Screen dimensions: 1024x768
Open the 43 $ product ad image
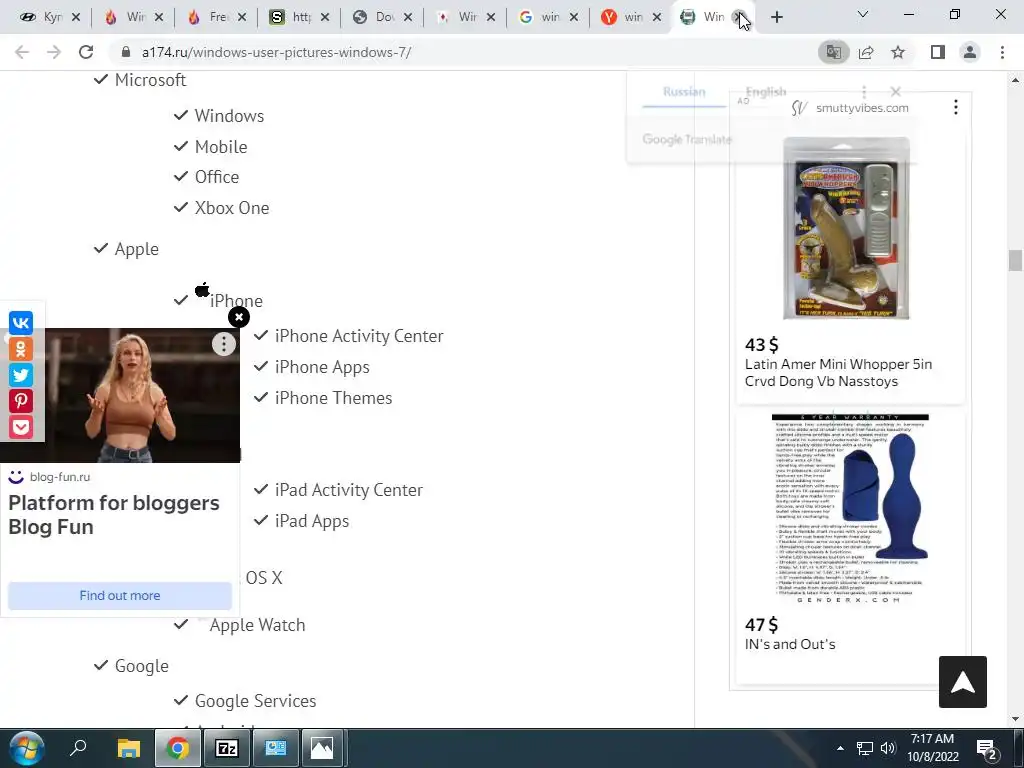846,229
